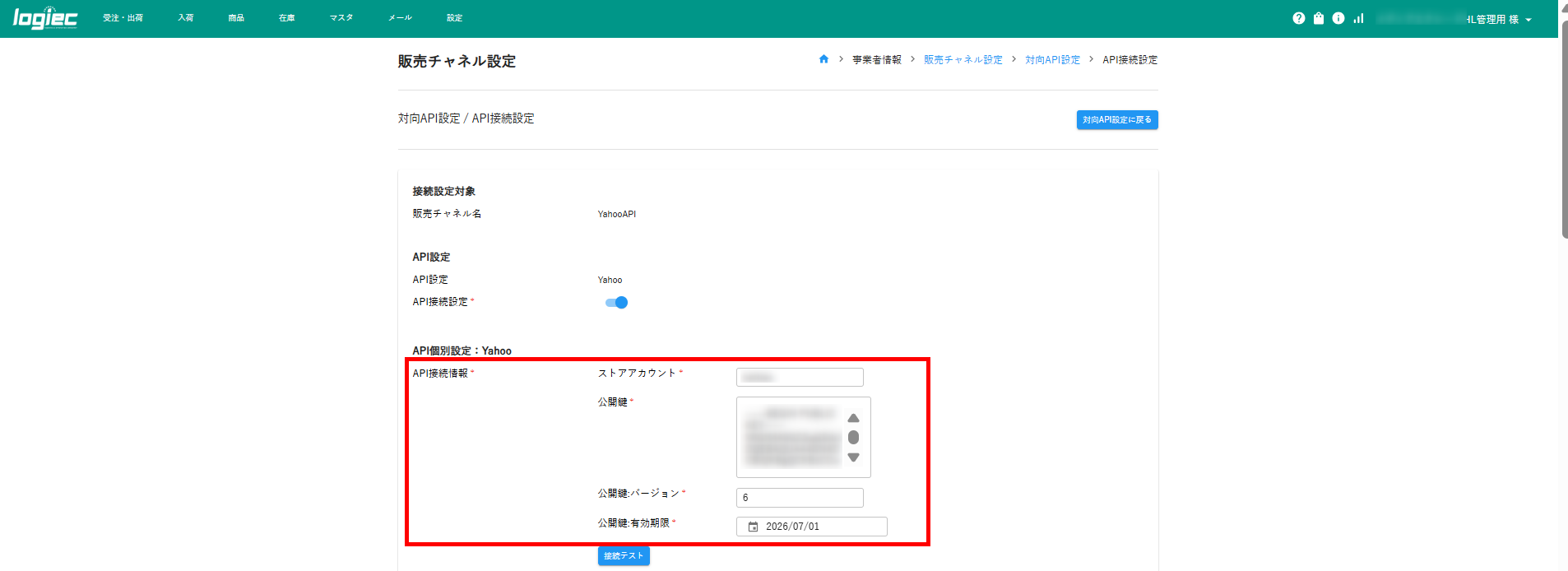
Task: Toggle the API接続設定 switch
Action: tap(616, 303)
